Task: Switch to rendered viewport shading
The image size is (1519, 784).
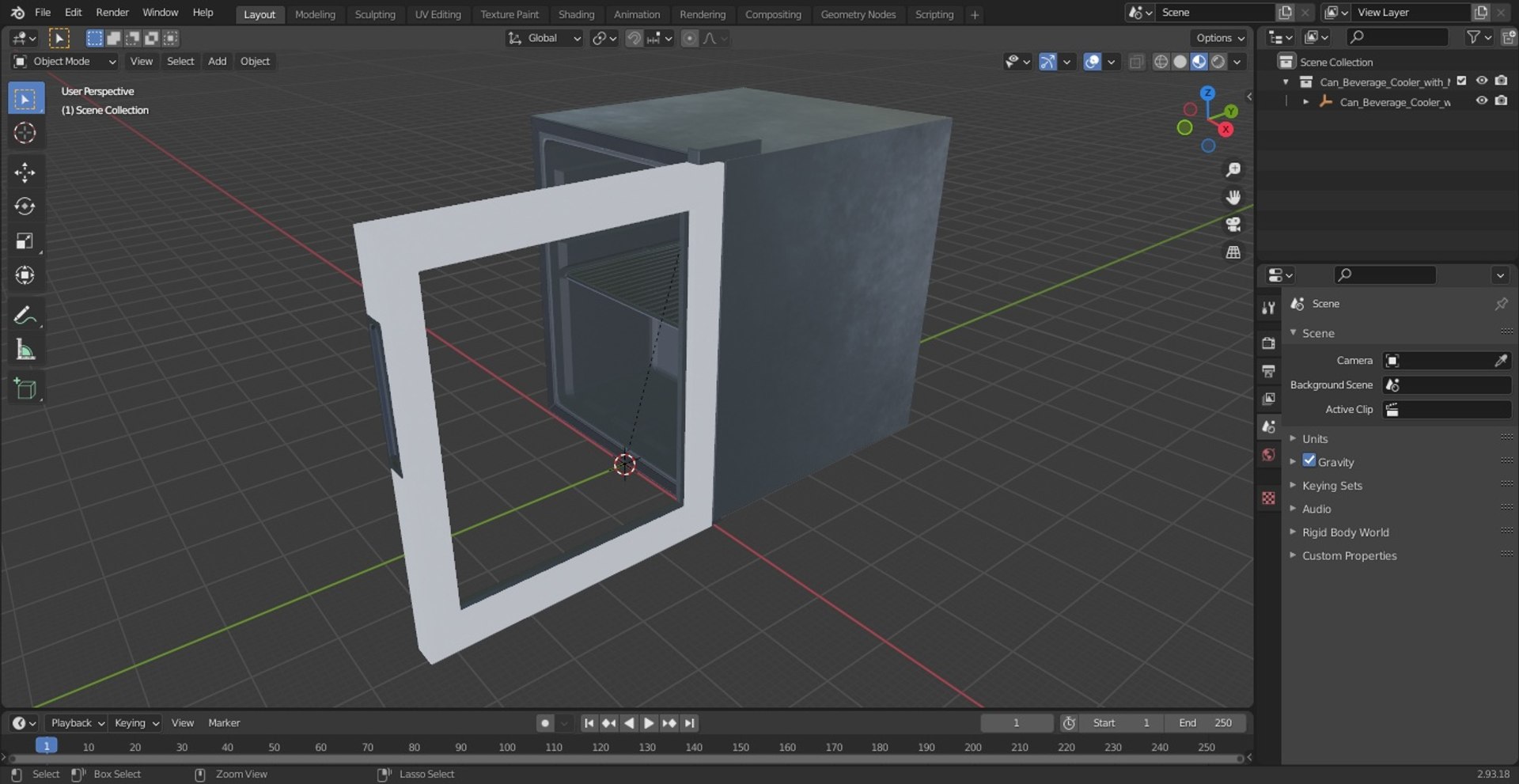Action: [x=1218, y=62]
